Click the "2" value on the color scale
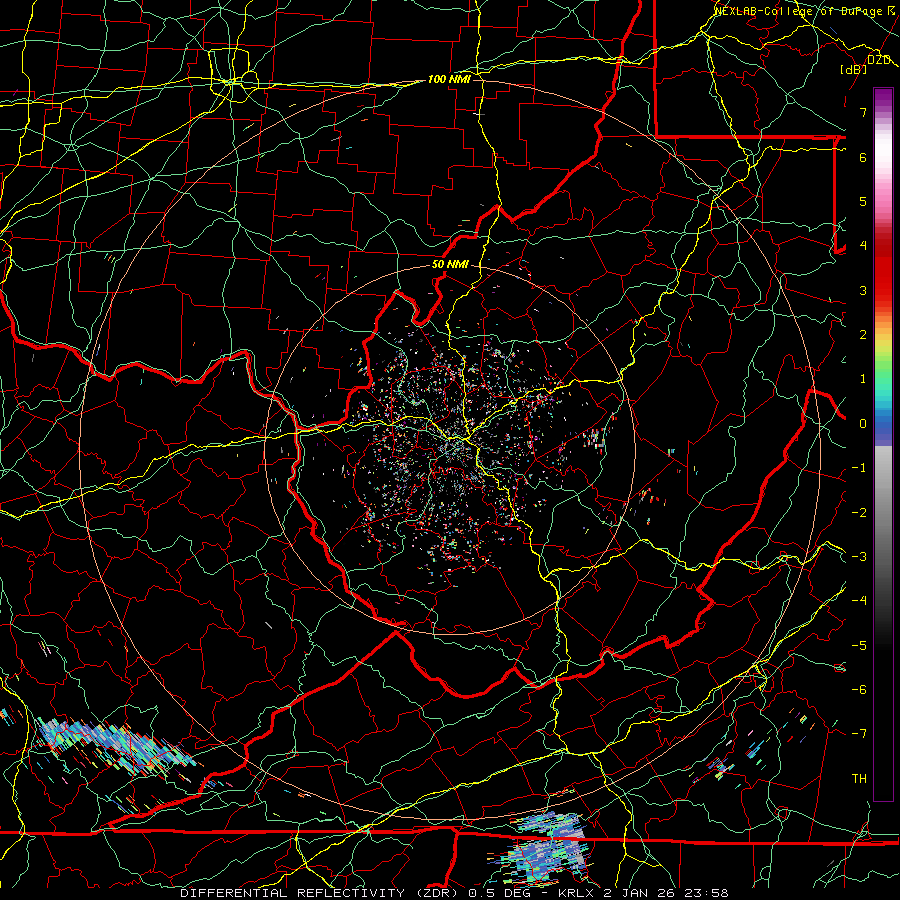Viewport: 900px width, 900px height. [x=863, y=335]
